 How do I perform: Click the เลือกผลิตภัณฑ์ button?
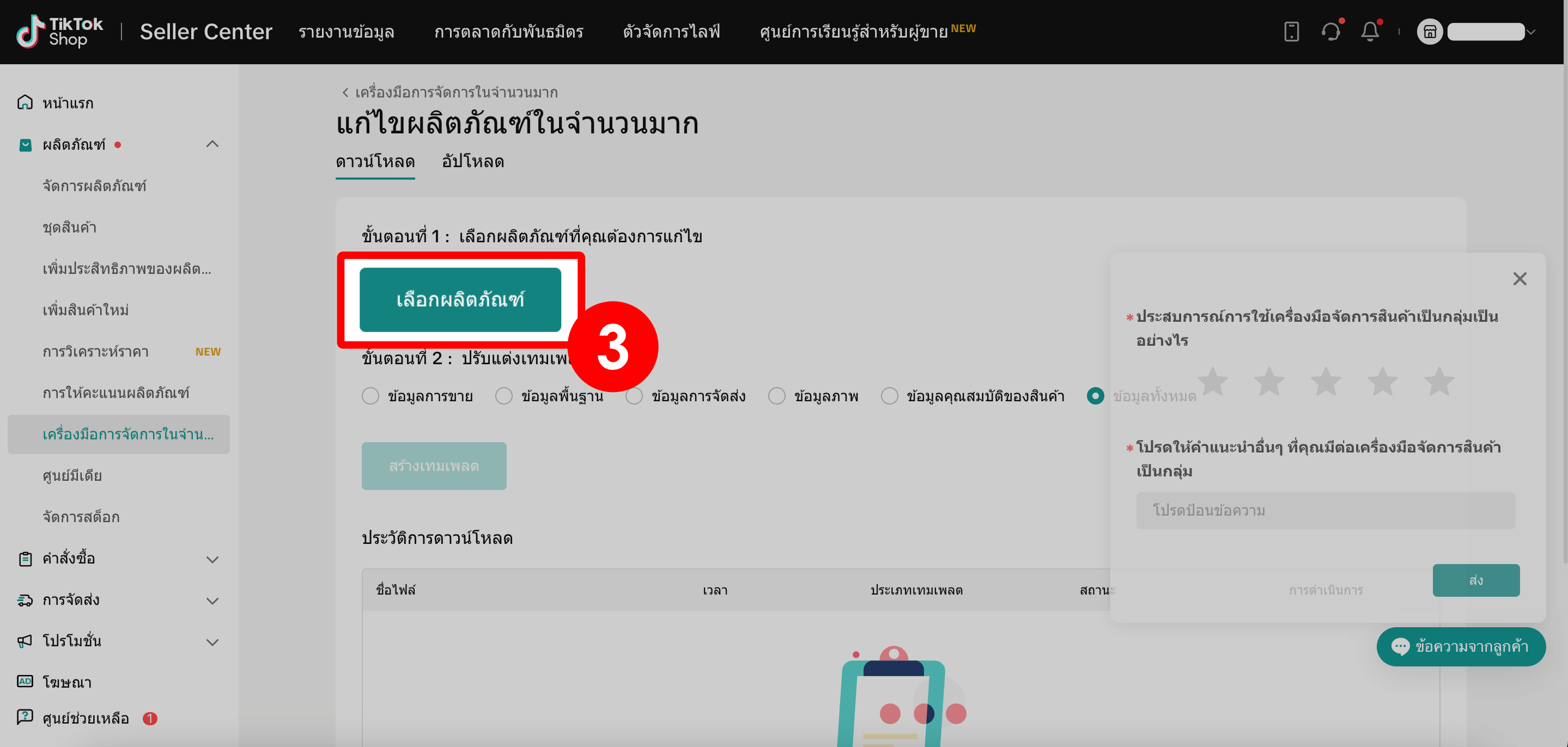[460, 299]
